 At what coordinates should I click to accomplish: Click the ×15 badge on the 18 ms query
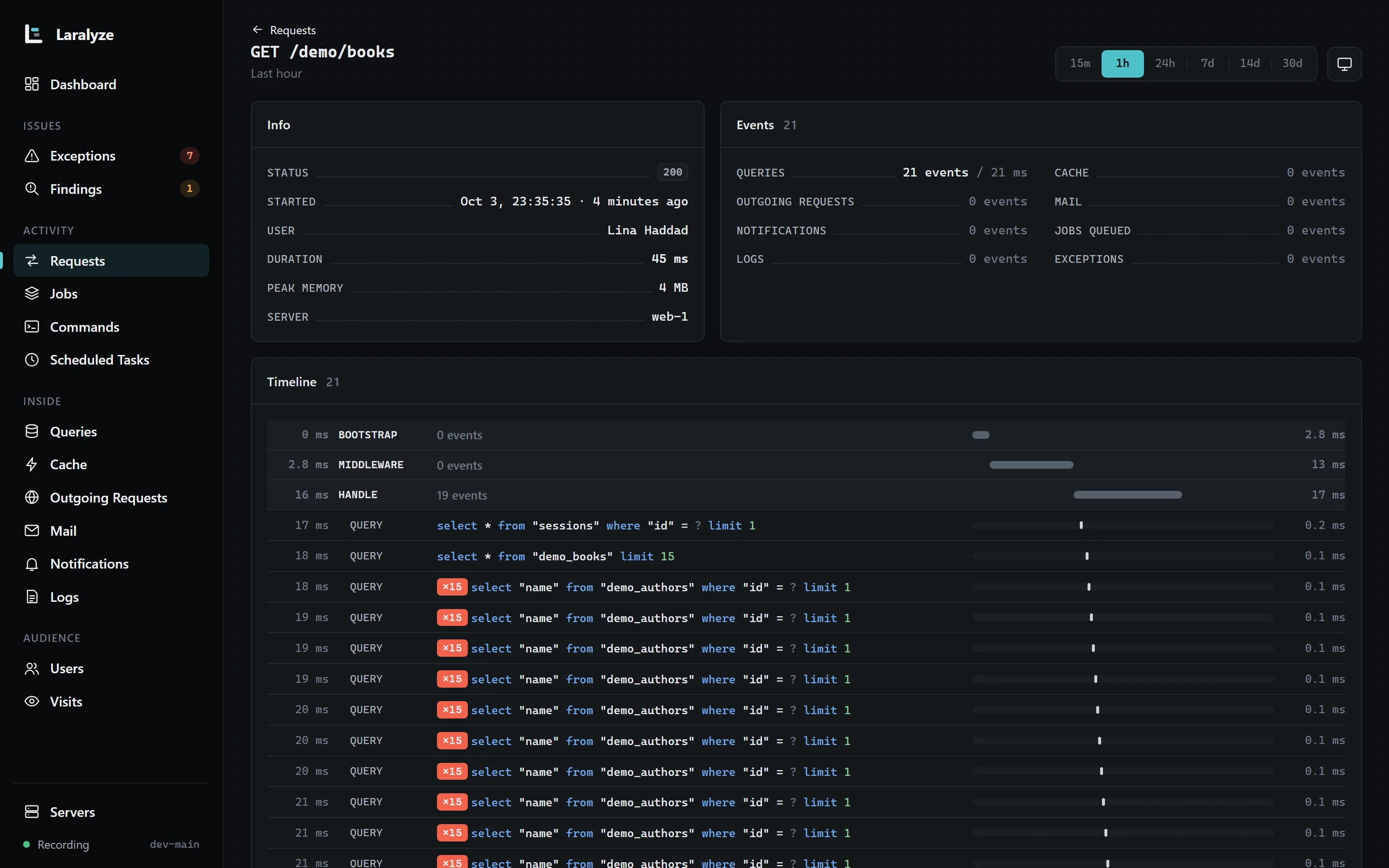click(452, 587)
